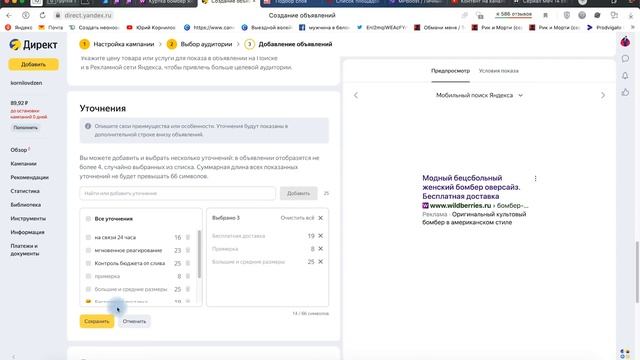Click Очистить всё in the selected panel
The width and height of the screenshot is (640, 360).
tap(302, 218)
